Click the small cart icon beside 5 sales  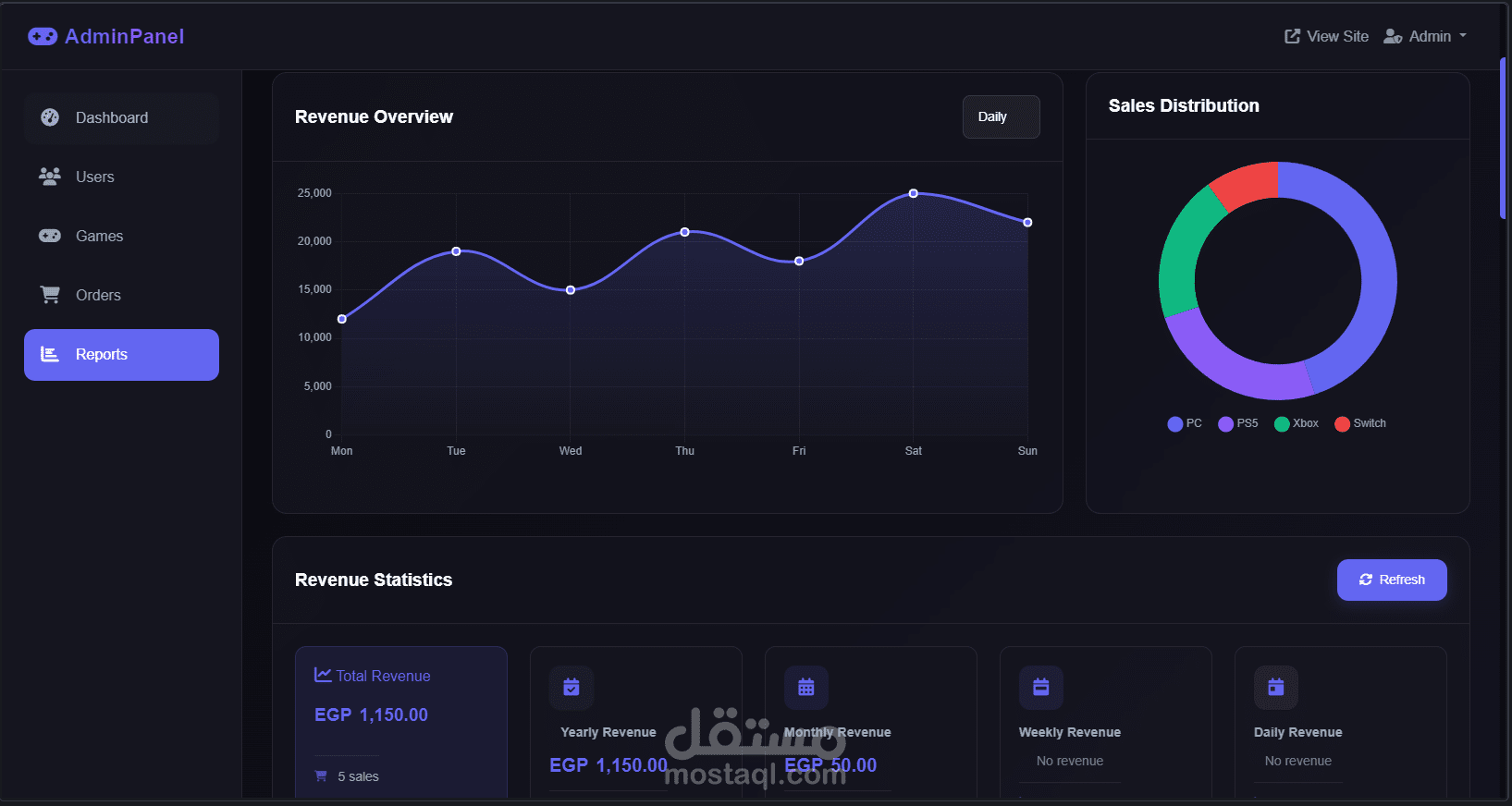click(x=321, y=775)
